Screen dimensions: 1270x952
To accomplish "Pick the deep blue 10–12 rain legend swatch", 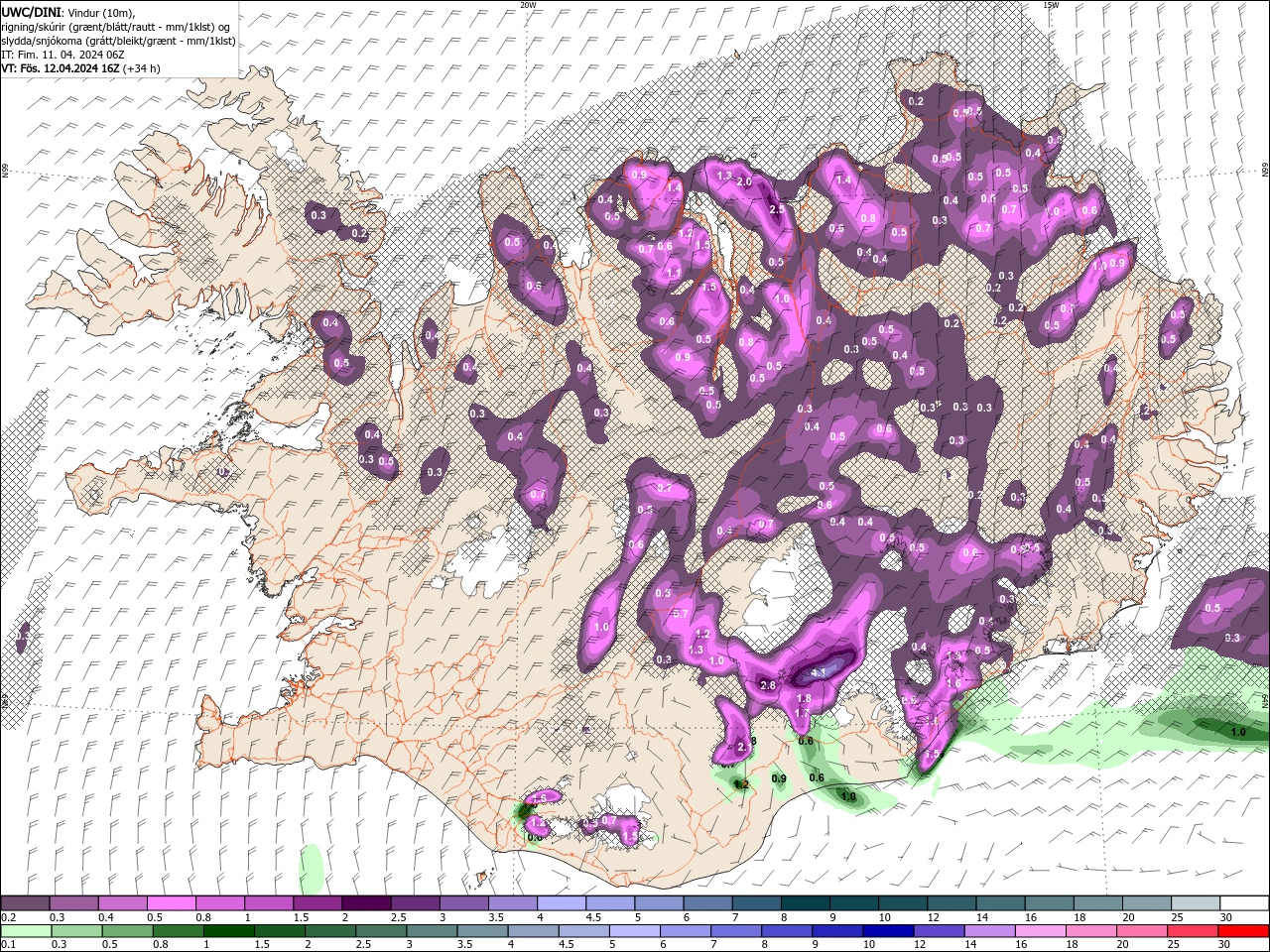I will coord(888,931).
